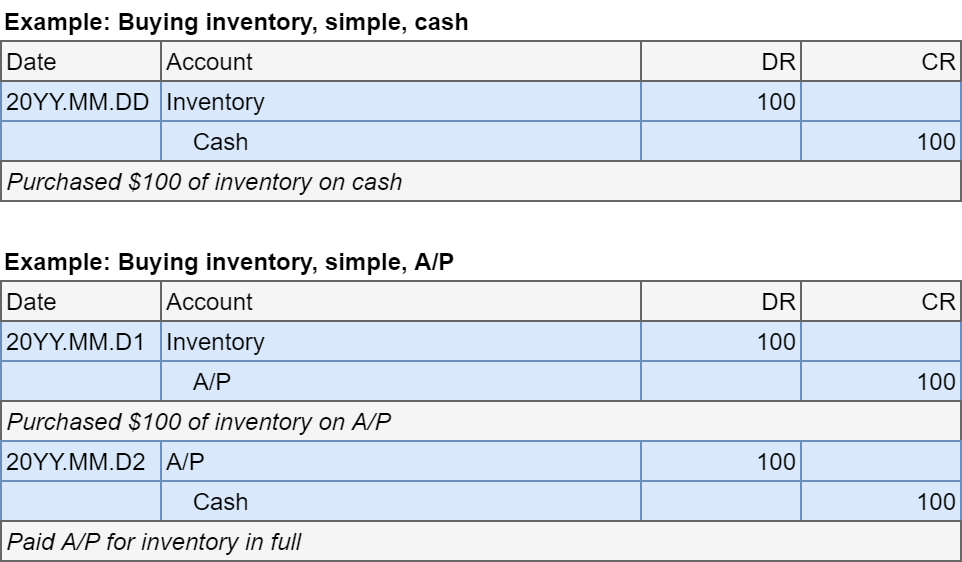This screenshot has height=562, width=962.
Task: Click the 'Buying inventory, simple, cash' heading
Action: tap(237, 22)
